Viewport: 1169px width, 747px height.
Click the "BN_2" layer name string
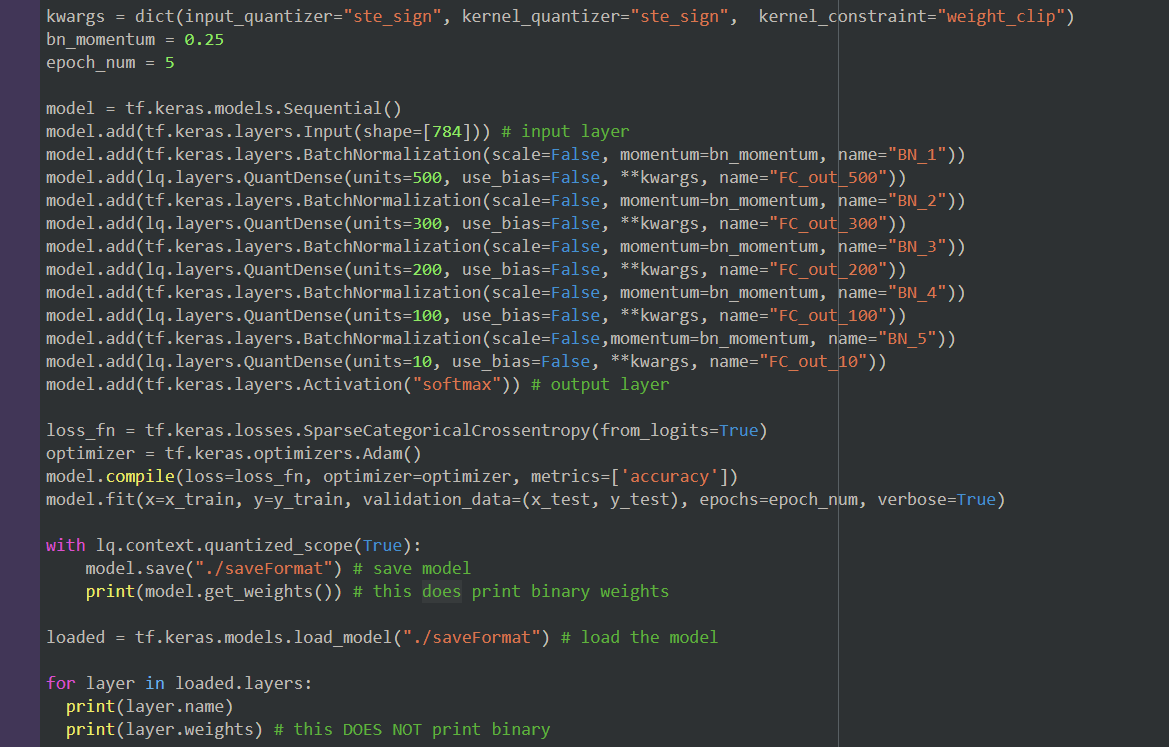(916, 201)
